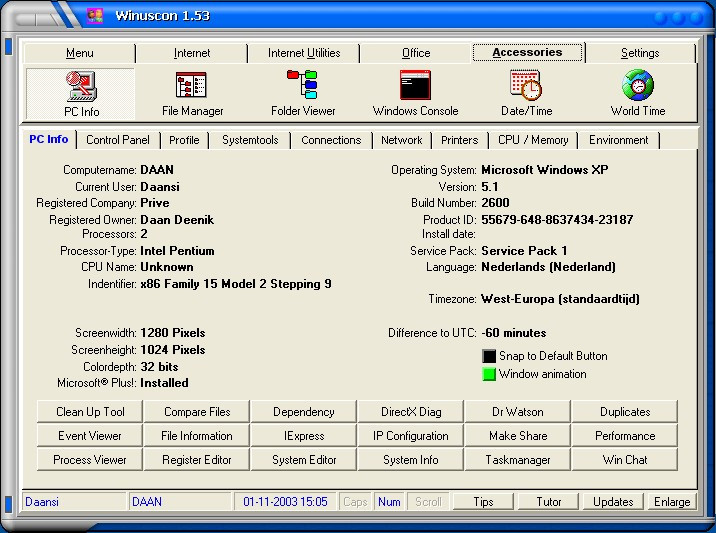Open the CPU / Memory sub-tab
This screenshot has width=716, height=533.
tap(533, 140)
